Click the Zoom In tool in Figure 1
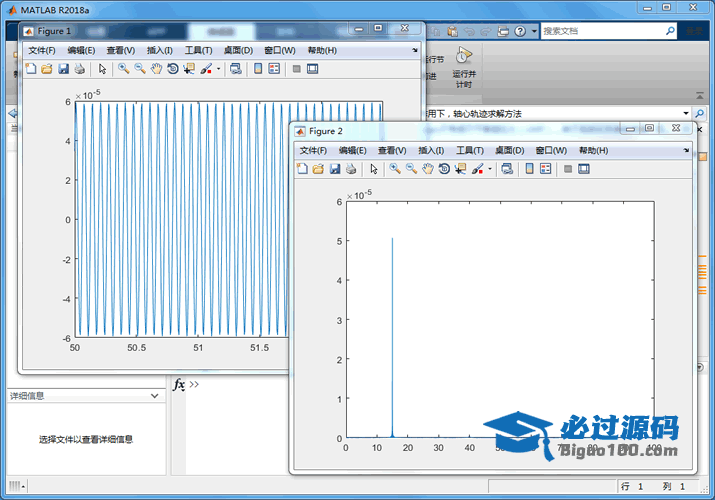 coord(123,69)
